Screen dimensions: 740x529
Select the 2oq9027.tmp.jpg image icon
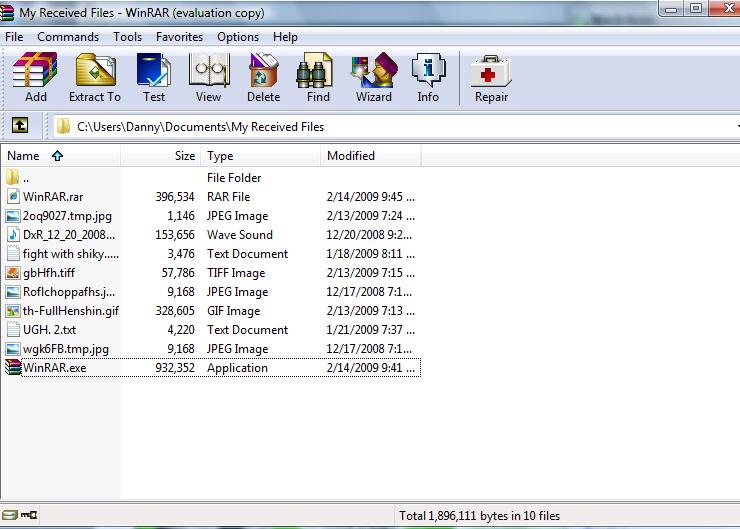[13, 216]
